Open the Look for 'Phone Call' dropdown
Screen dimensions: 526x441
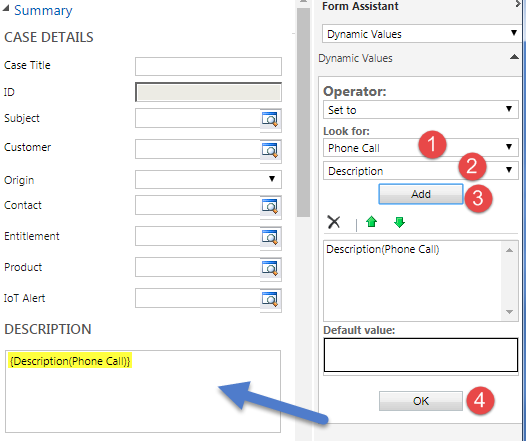coord(421,148)
